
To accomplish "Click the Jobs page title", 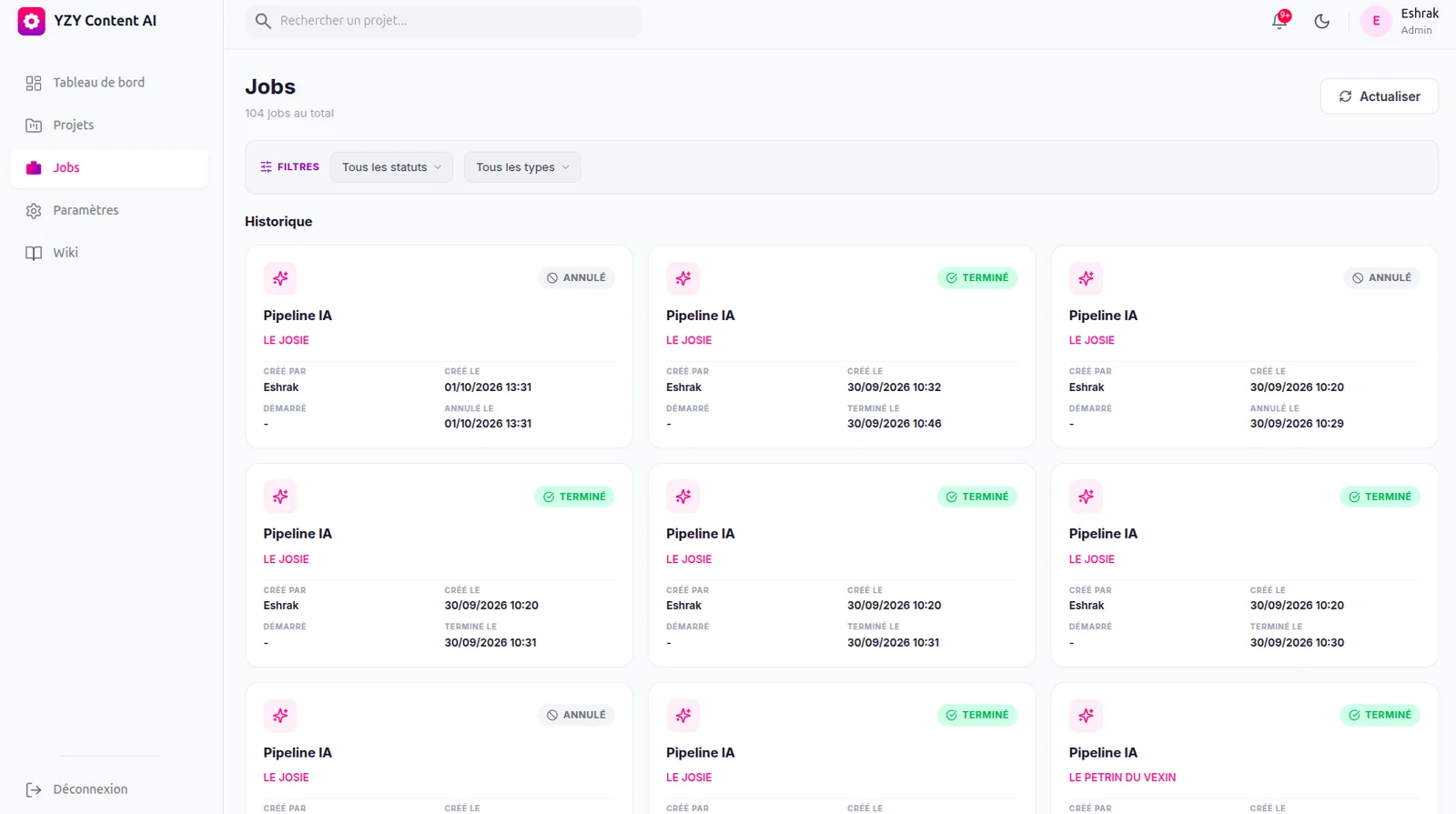I will pos(270,87).
